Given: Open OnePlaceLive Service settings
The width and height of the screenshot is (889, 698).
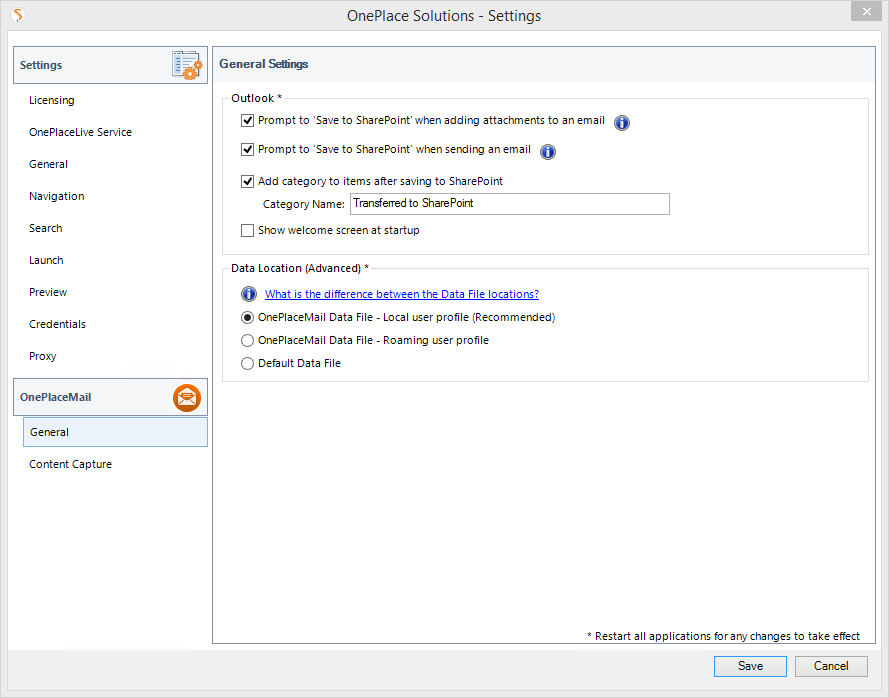Looking at the screenshot, I should pyautogui.click(x=81, y=132).
